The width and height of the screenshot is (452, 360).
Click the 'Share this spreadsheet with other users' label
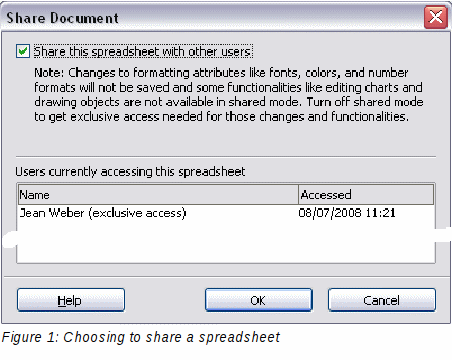pos(143,52)
